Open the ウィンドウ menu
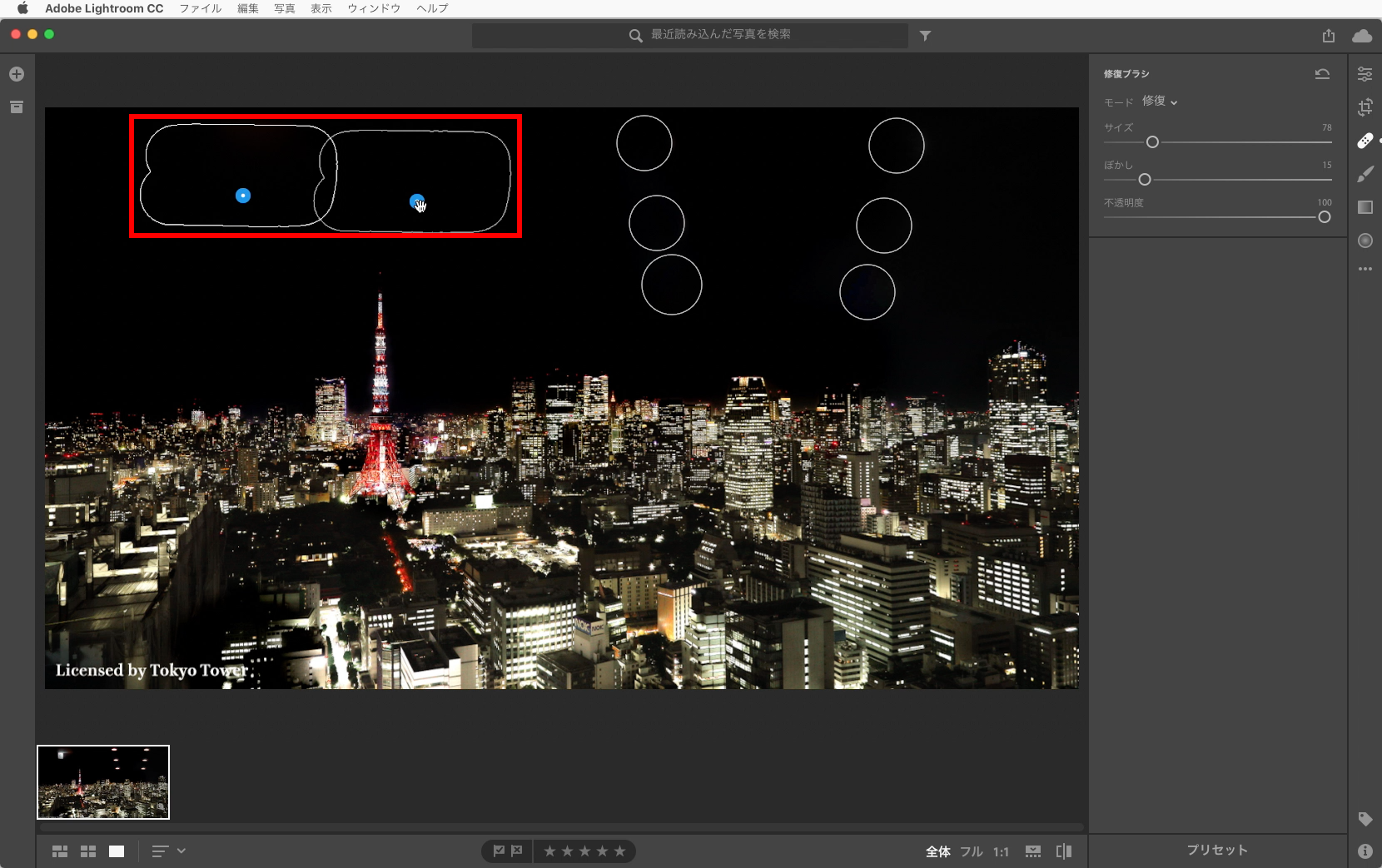Image resolution: width=1382 pixels, height=868 pixels. 374,8
